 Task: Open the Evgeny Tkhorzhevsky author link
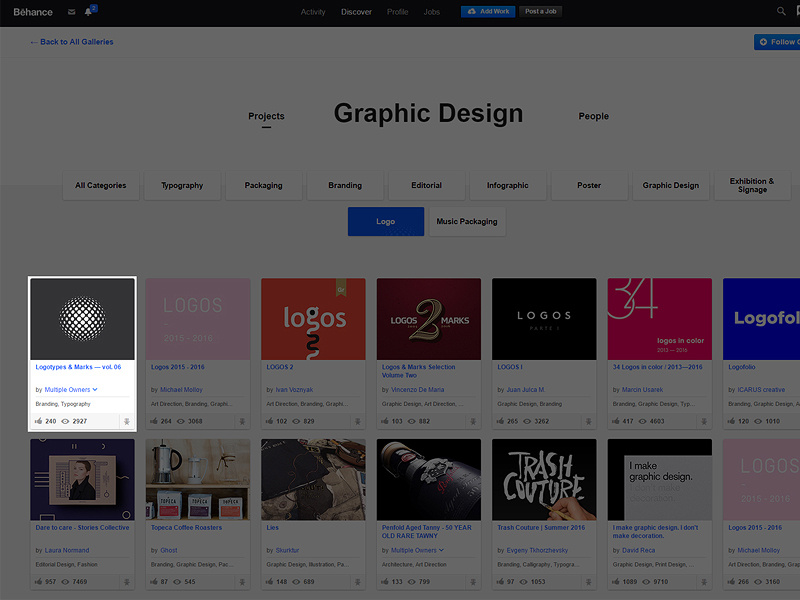(537, 550)
